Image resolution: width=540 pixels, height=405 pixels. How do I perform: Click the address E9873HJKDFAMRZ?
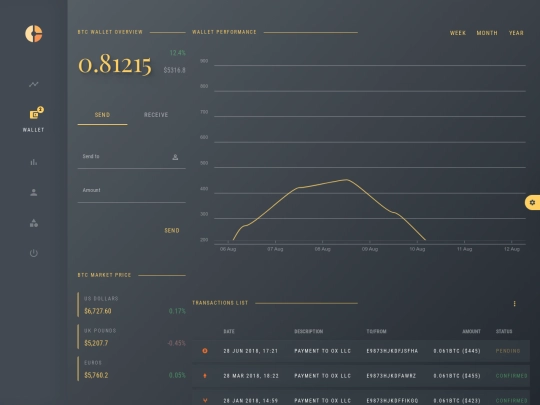391,376
